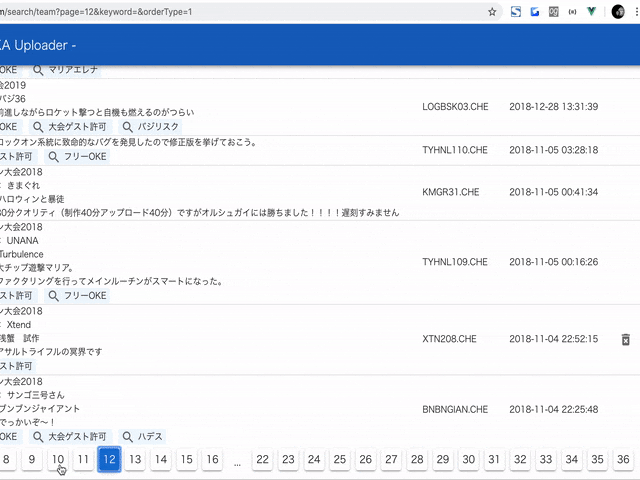The image size is (640, 480).
Task: Click the timestamp 2018-11-05 00:41:34
Action: (553, 192)
